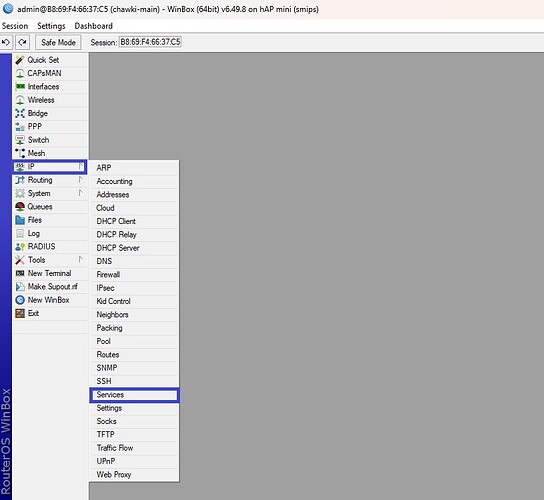This screenshot has width=544, height=500.
Task: Click the redo arrow toolbar icon
Action: tap(23, 42)
